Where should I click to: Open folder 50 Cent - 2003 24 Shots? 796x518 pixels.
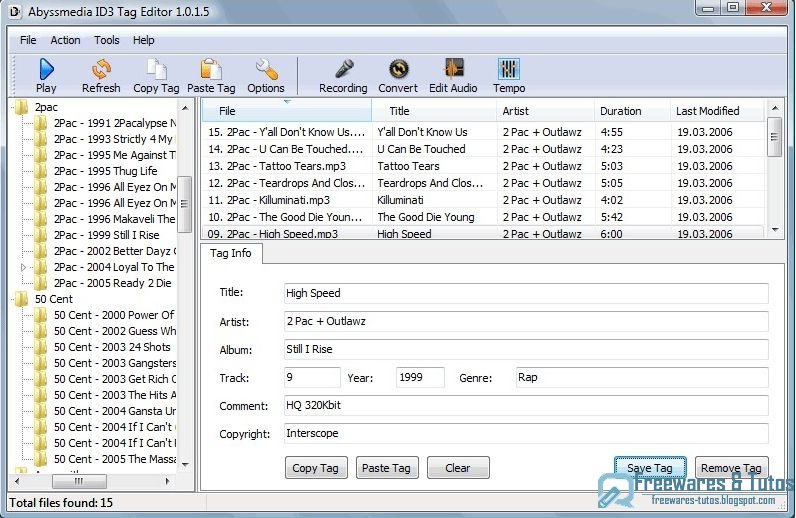(x=112, y=347)
